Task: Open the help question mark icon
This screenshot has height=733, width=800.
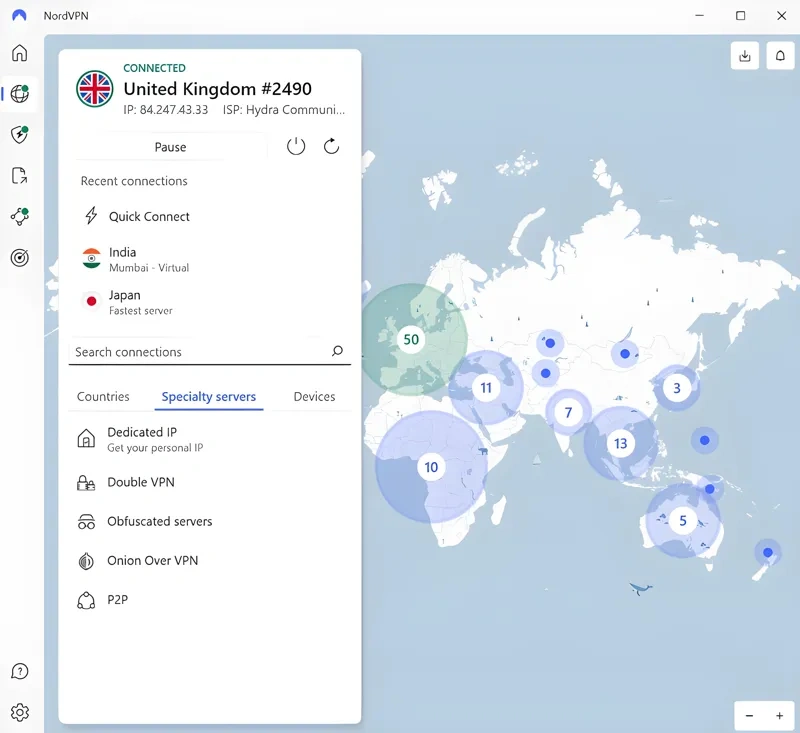Action: (x=19, y=671)
